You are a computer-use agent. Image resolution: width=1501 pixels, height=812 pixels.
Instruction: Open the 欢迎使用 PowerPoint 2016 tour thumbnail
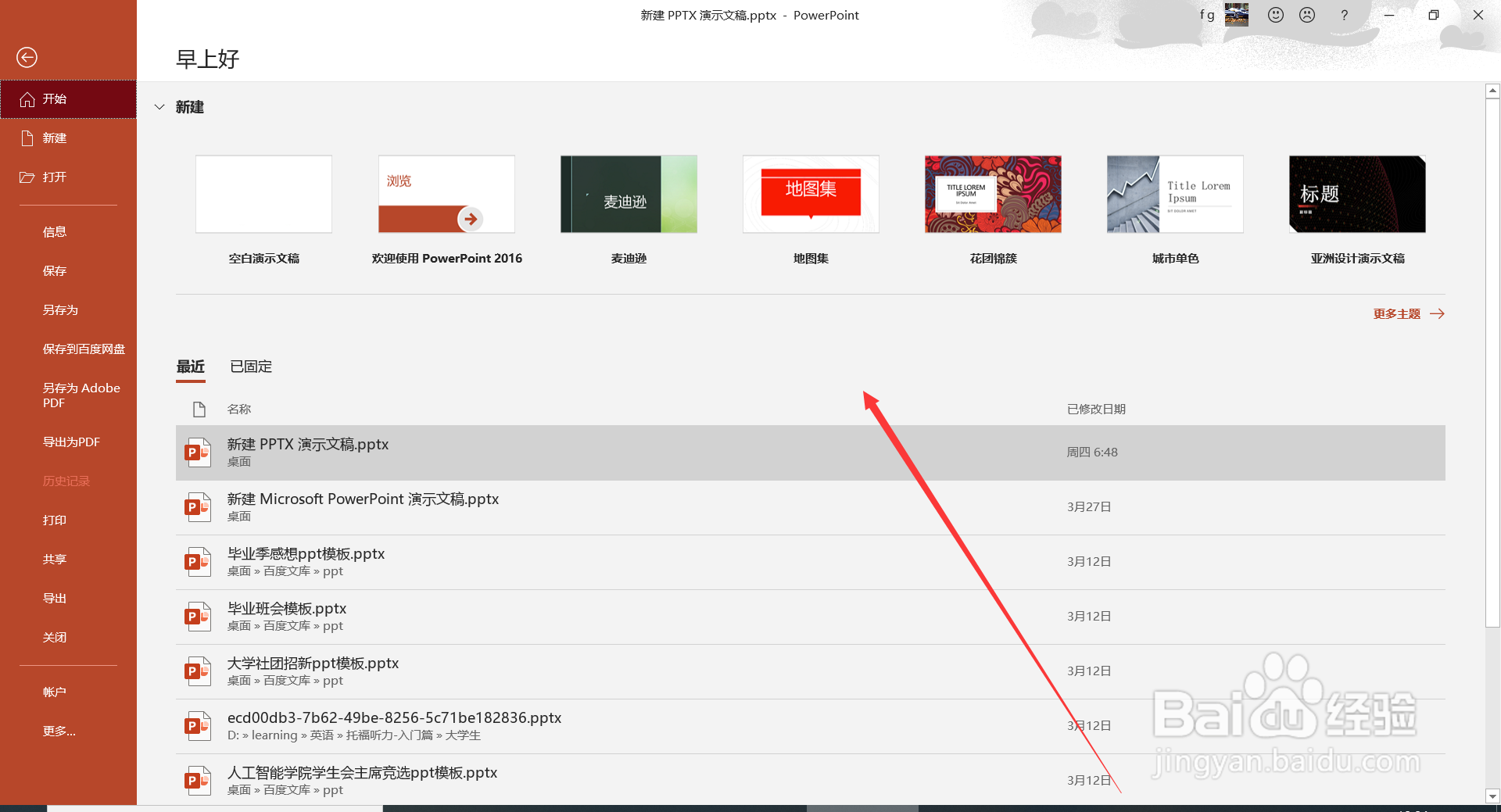pyautogui.click(x=446, y=194)
